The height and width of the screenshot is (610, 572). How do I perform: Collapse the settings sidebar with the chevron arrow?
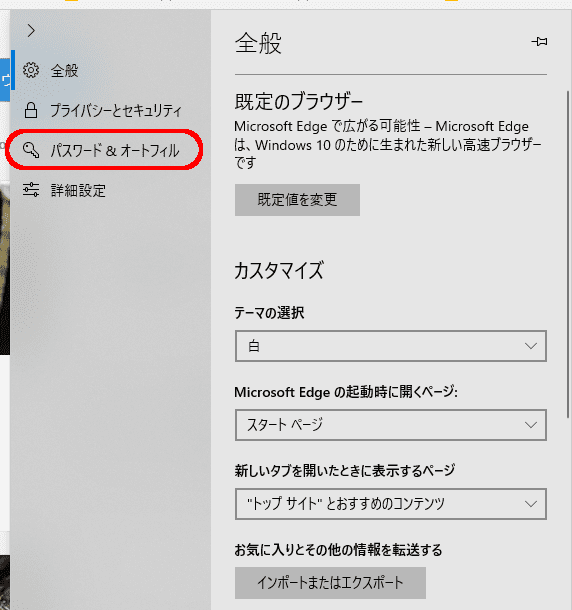click(x=31, y=30)
